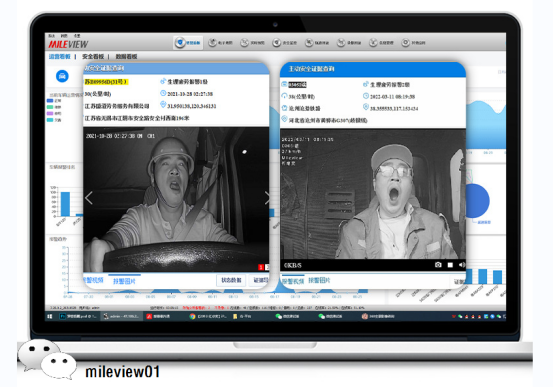Click the 状态数据 button
This screenshot has height=388, width=554.
[231, 280]
